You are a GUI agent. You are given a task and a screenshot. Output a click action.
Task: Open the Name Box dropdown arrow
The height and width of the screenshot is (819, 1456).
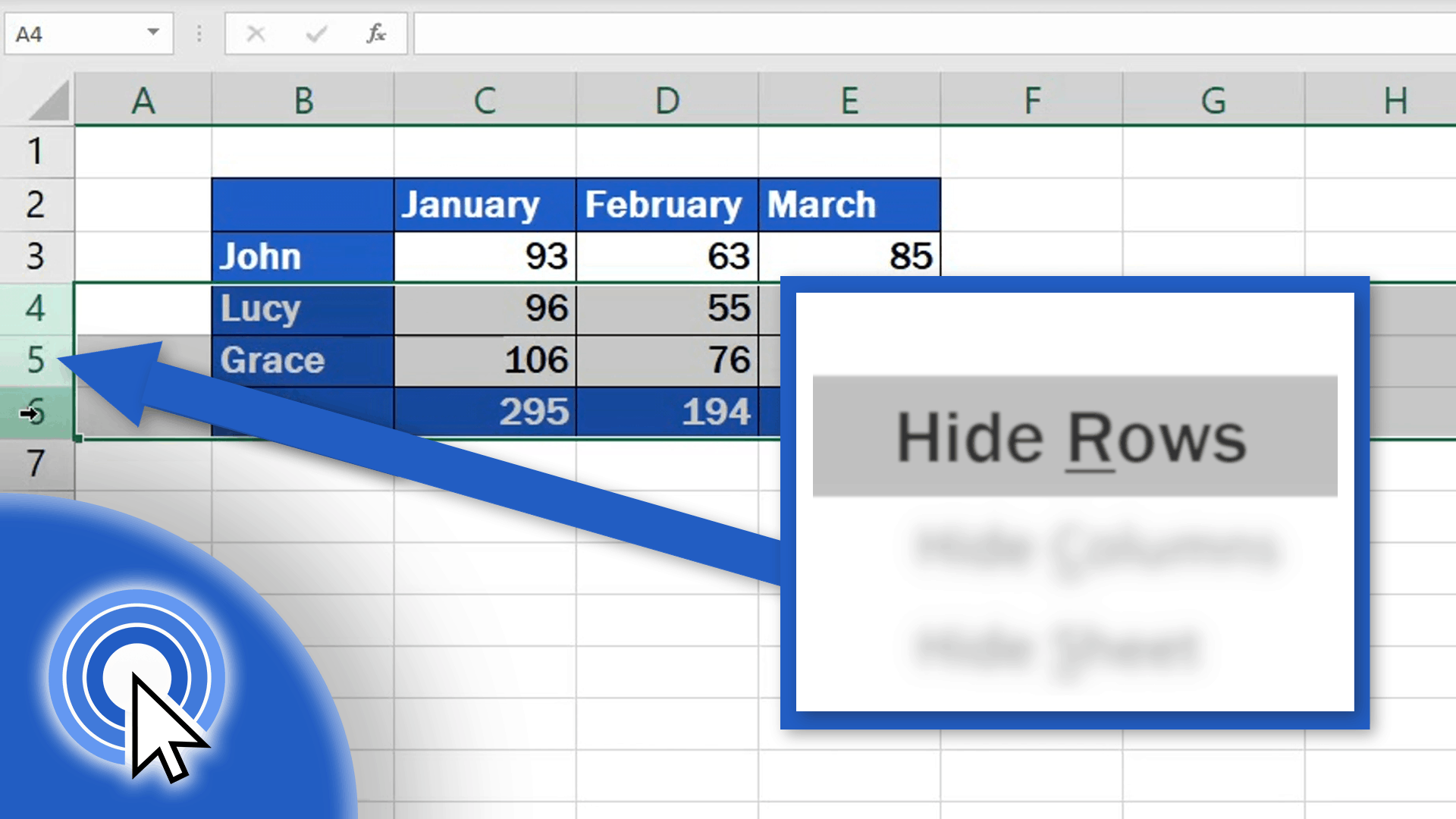[x=152, y=33]
